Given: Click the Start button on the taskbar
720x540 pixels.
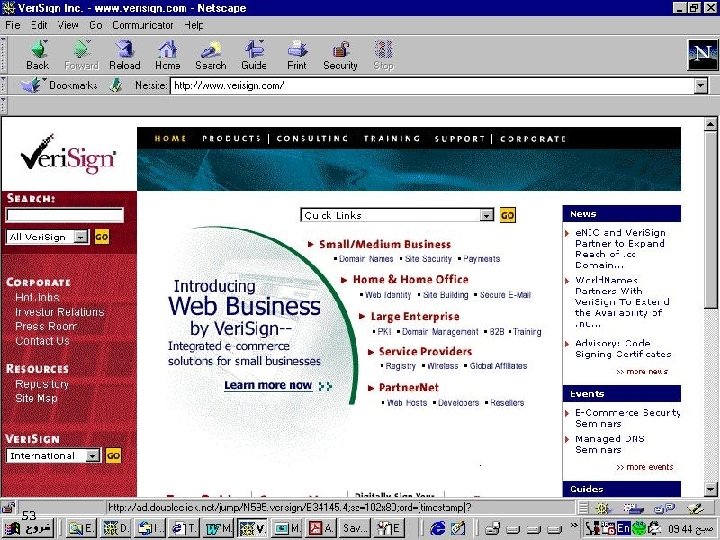Looking at the screenshot, I should click(x=28, y=528).
